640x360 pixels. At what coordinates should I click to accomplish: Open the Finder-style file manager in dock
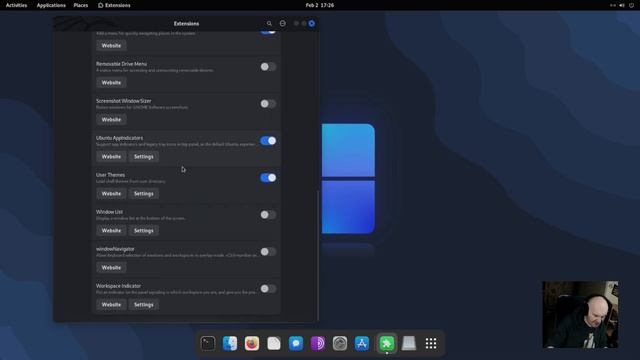coord(230,343)
